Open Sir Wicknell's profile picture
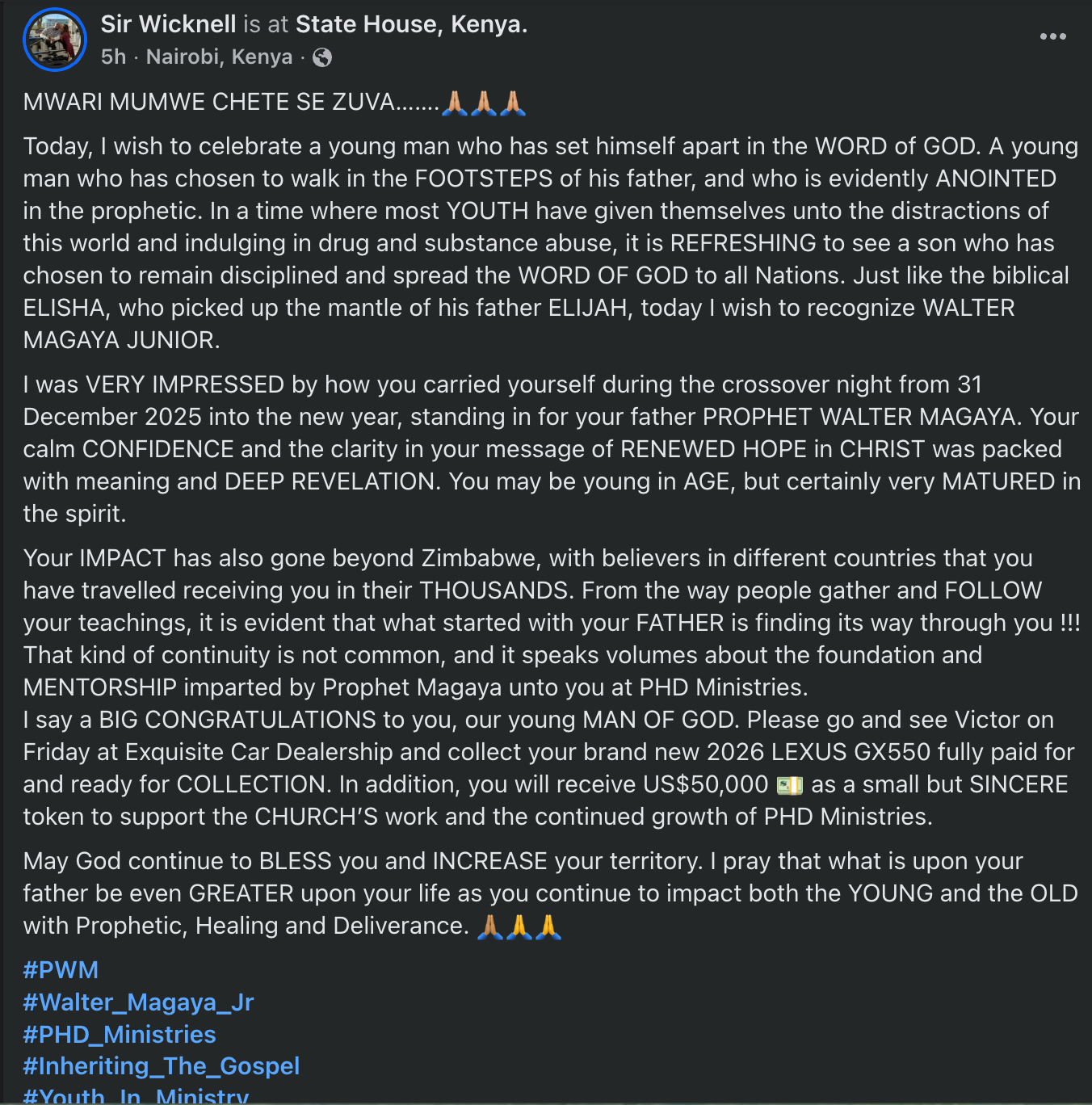 pos(55,40)
